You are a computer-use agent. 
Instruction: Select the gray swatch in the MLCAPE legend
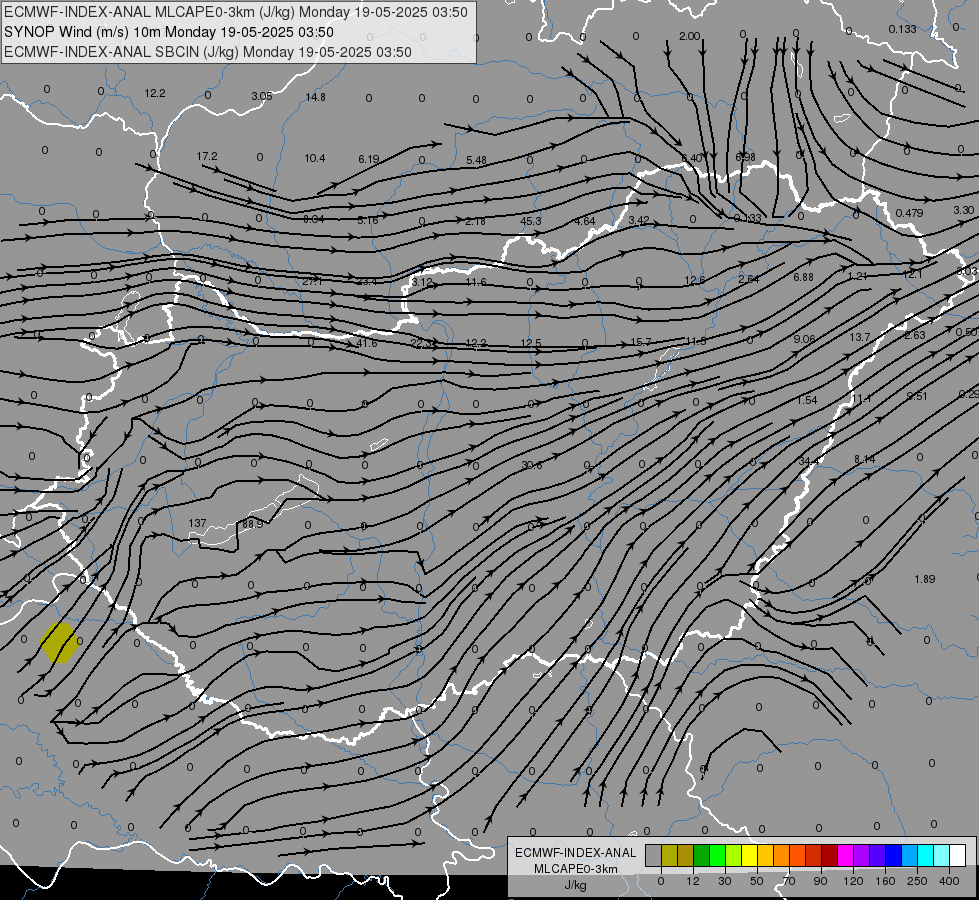tap(654, 856)
